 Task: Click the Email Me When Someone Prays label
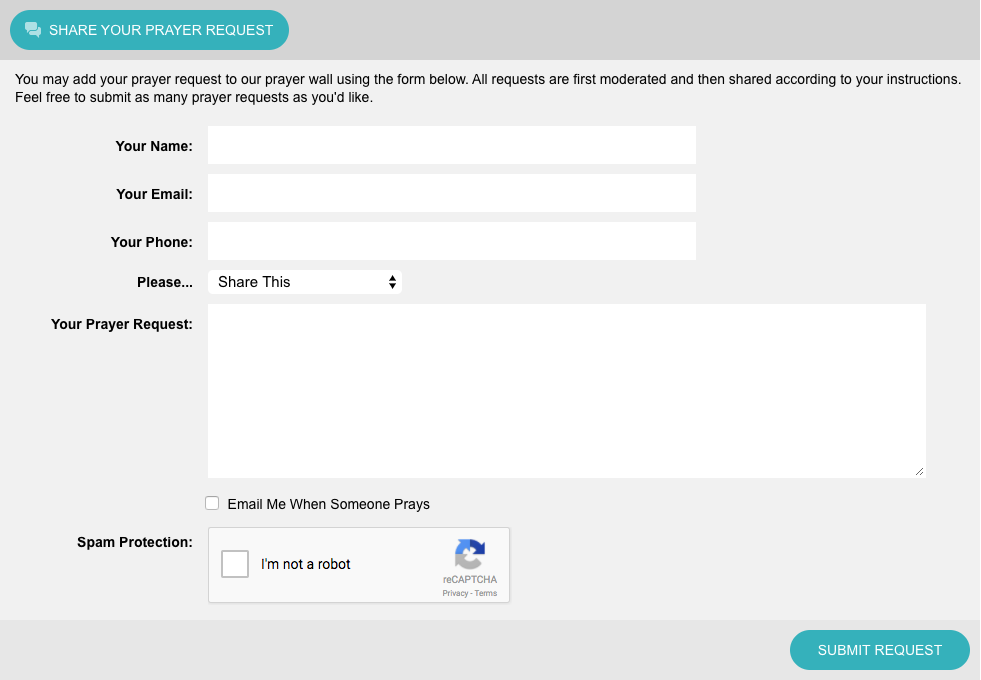tap(328, 504)
